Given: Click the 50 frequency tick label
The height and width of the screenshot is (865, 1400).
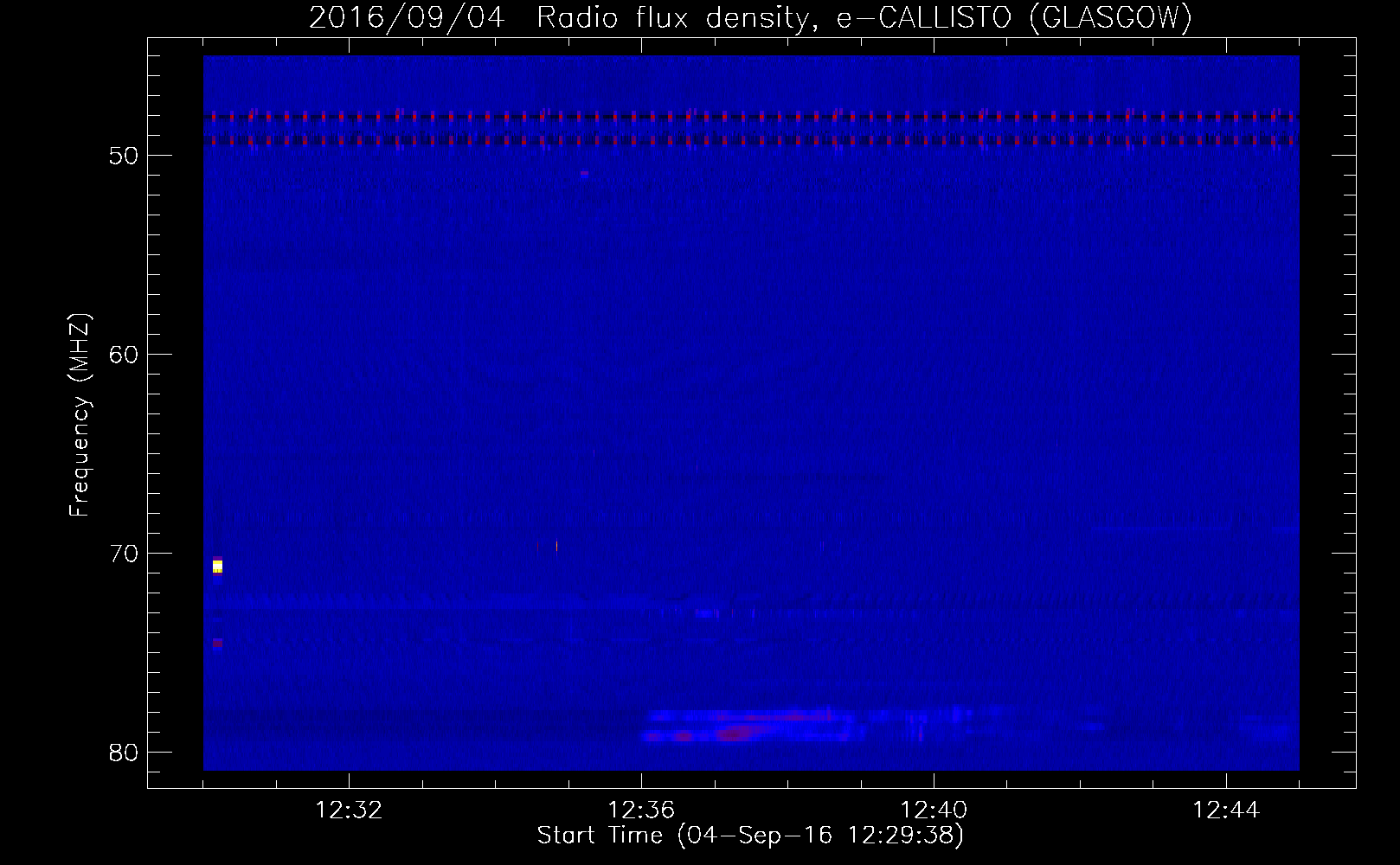Looking at the screenshot, I should (124, 156).
